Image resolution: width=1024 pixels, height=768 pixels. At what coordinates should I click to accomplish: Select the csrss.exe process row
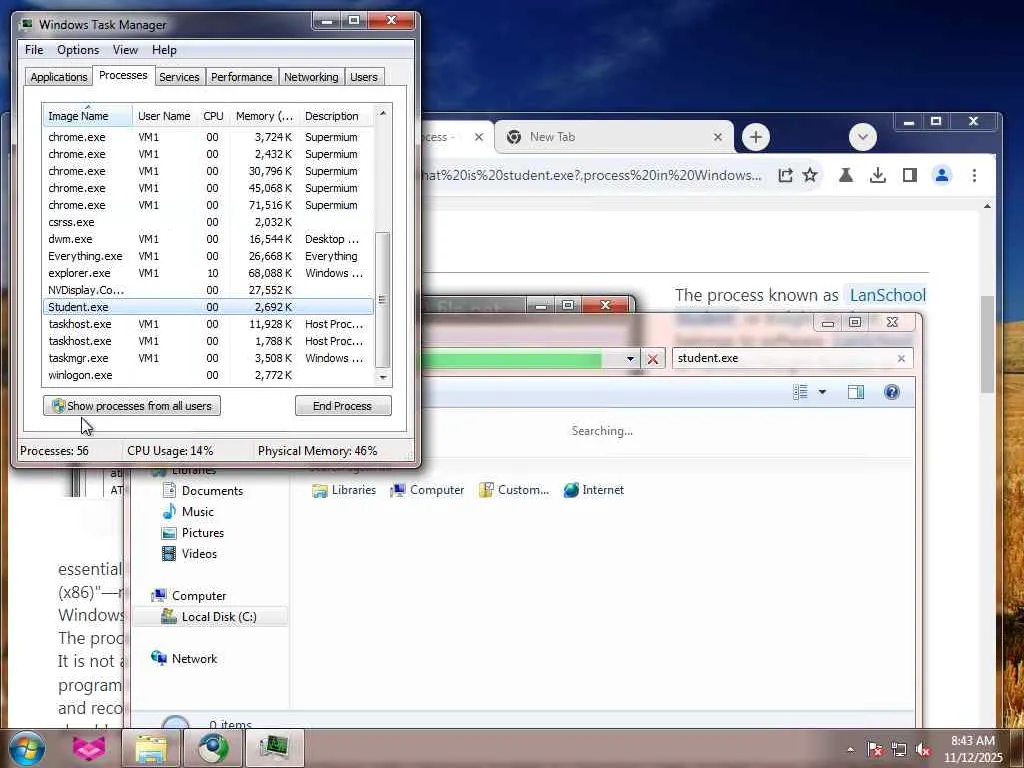(208, 222)
